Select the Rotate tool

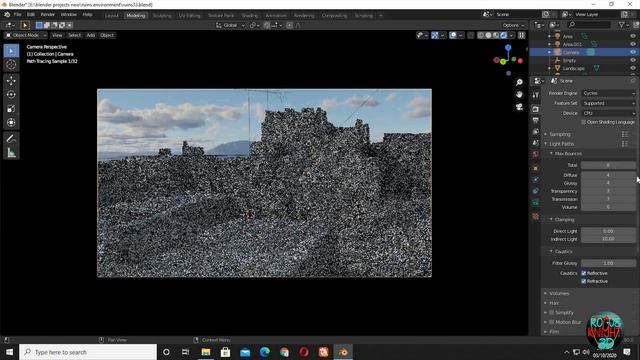(11, 94)
